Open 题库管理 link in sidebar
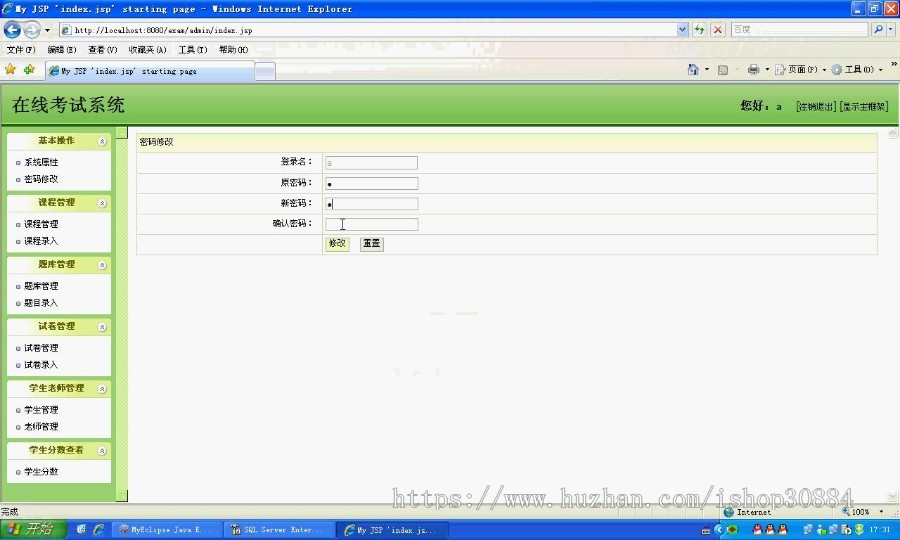This screenshot has width=900, height=540. tap(41, 286)
